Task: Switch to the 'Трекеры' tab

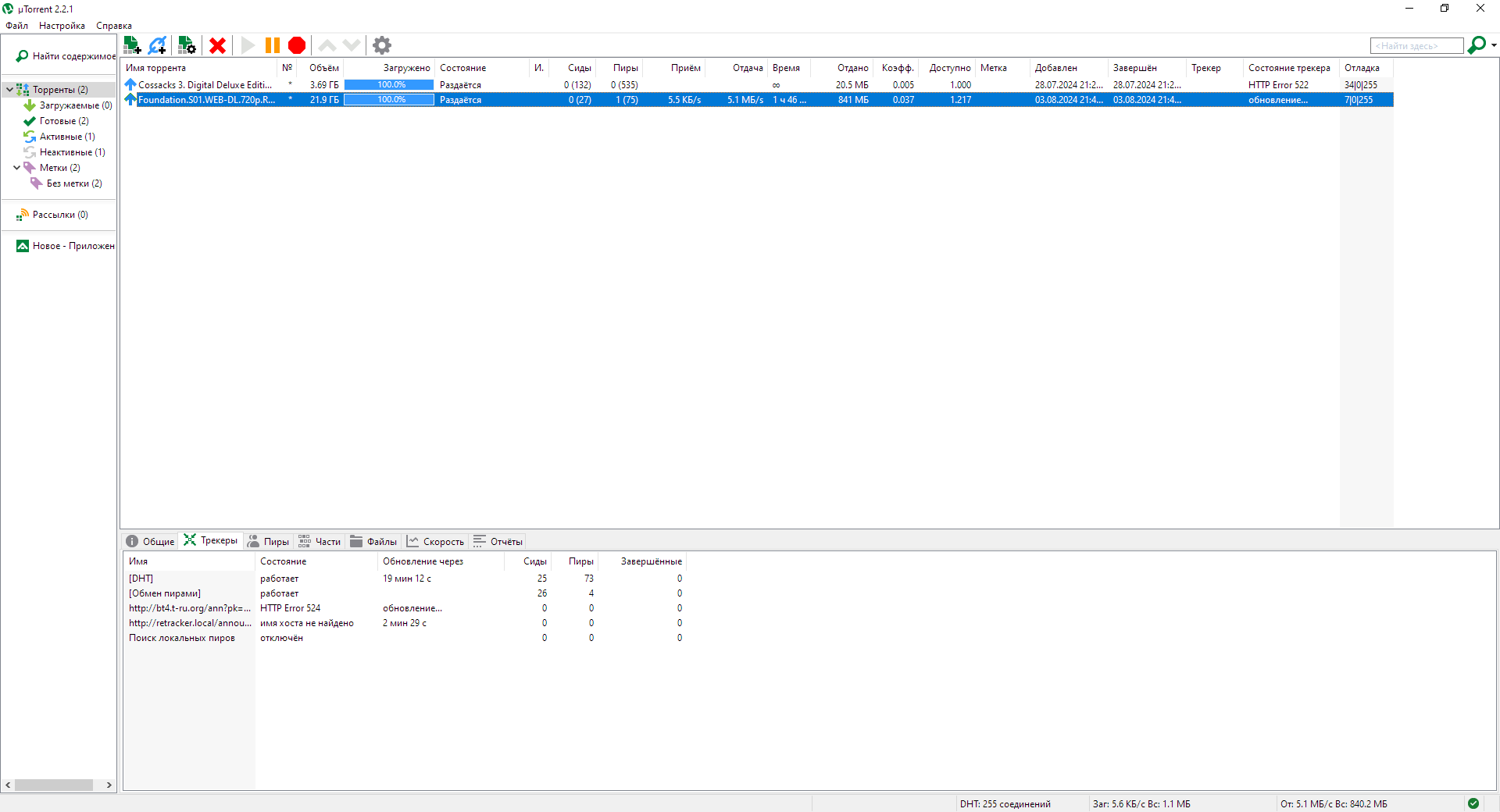Action: [x=211, y=540]
